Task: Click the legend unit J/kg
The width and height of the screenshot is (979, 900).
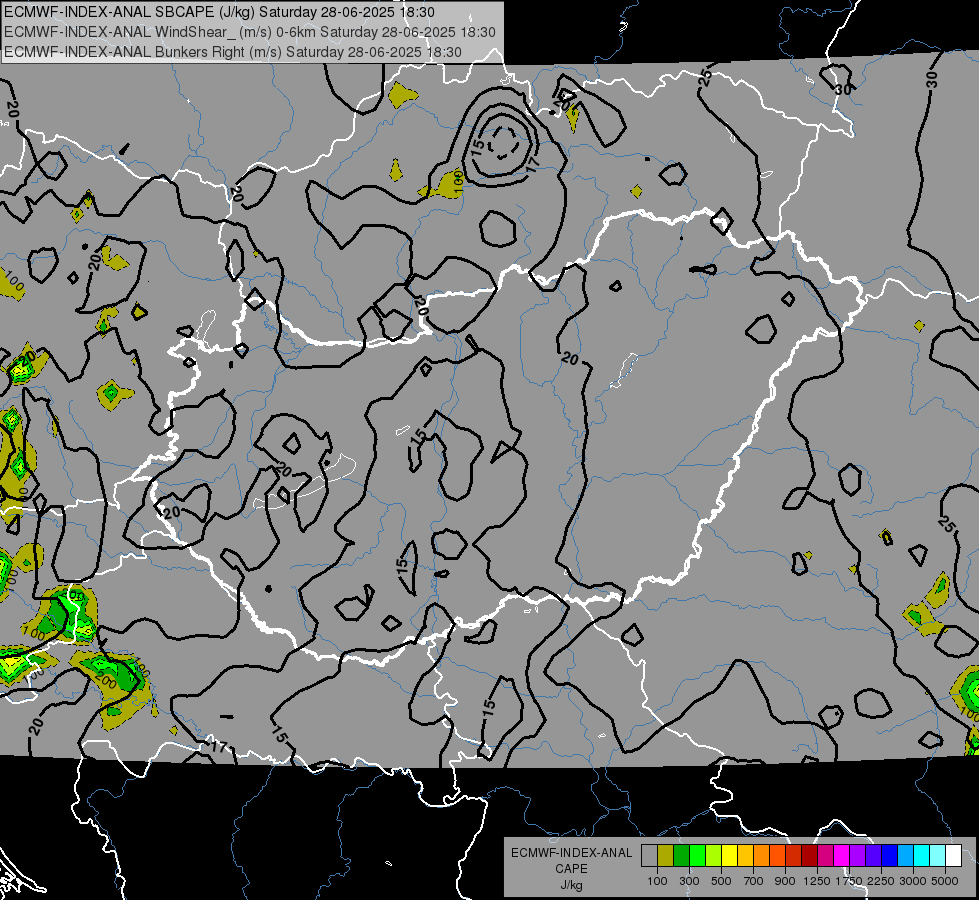Action: [571, 885]
